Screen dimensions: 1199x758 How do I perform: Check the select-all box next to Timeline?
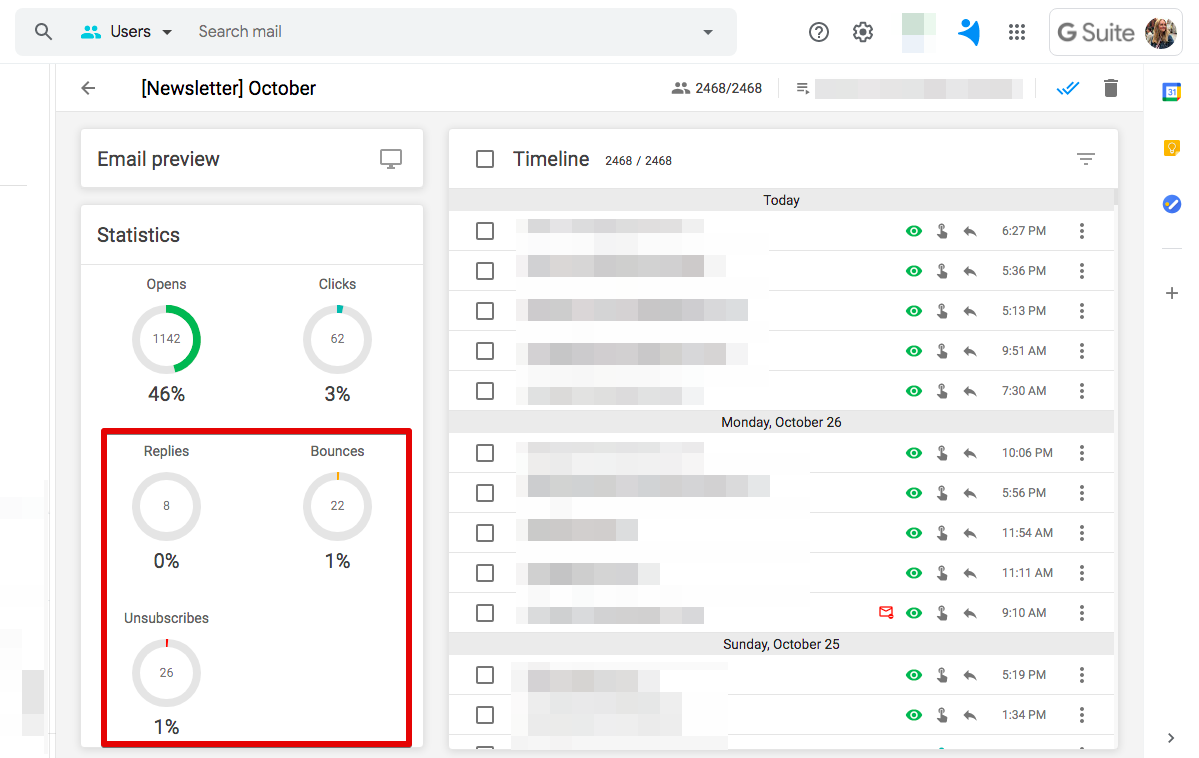click(484, 159)
